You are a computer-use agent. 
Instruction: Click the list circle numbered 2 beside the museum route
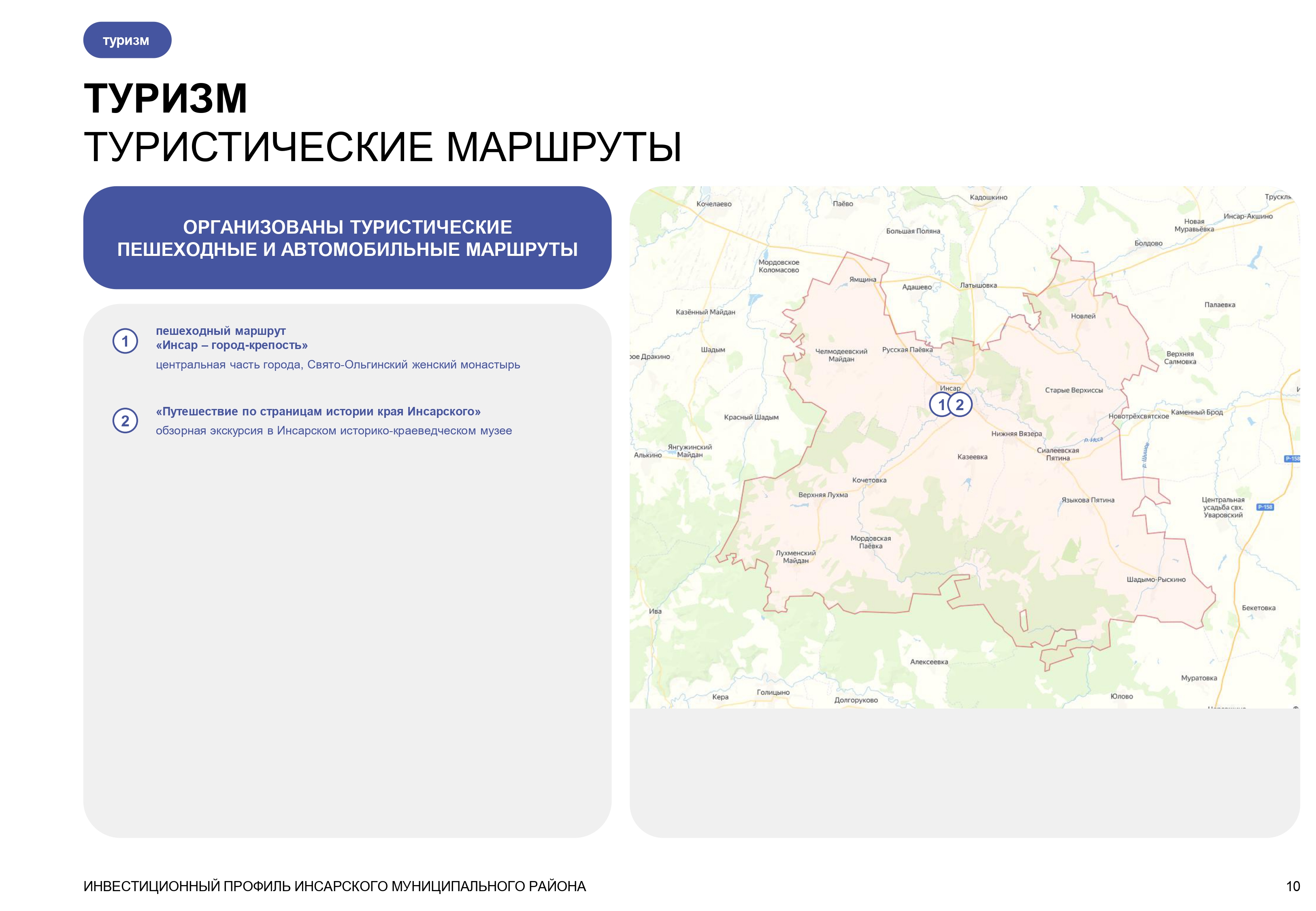coord(125,421)
